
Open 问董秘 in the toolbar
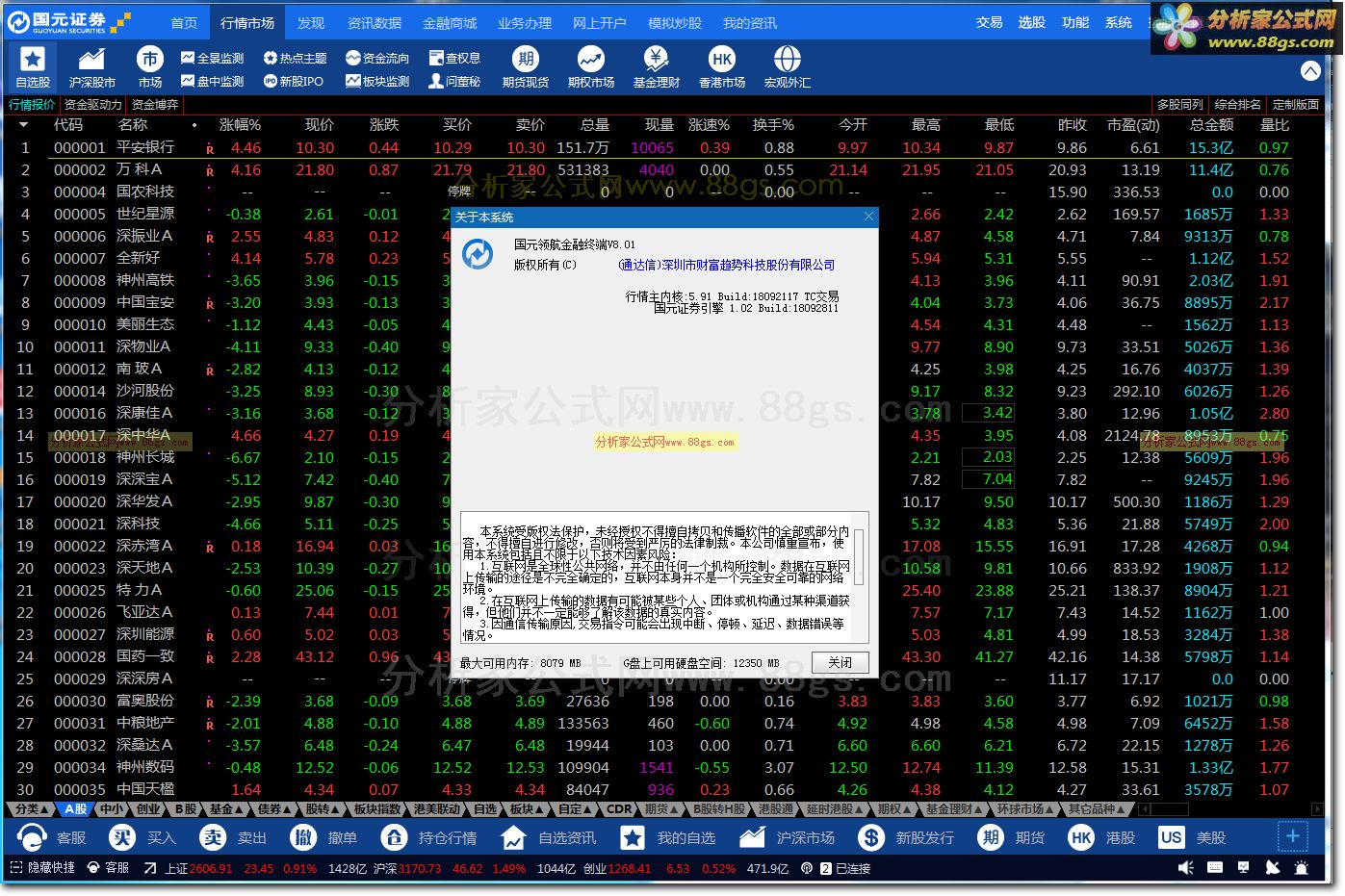click(454, 82)
